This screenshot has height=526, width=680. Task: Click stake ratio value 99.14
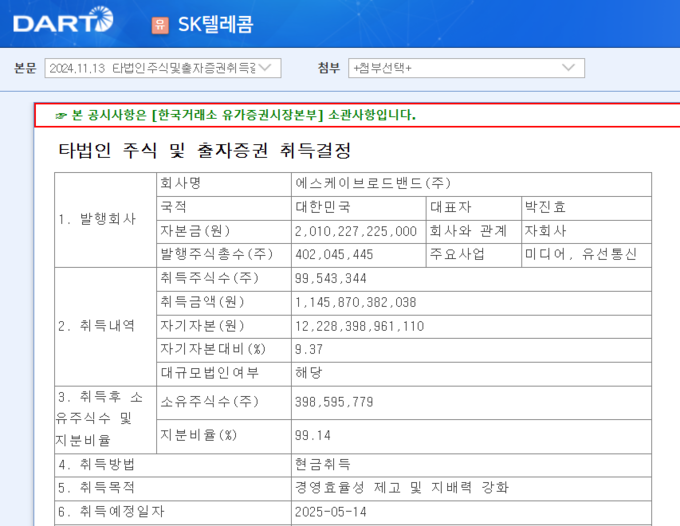pos(313,435)
